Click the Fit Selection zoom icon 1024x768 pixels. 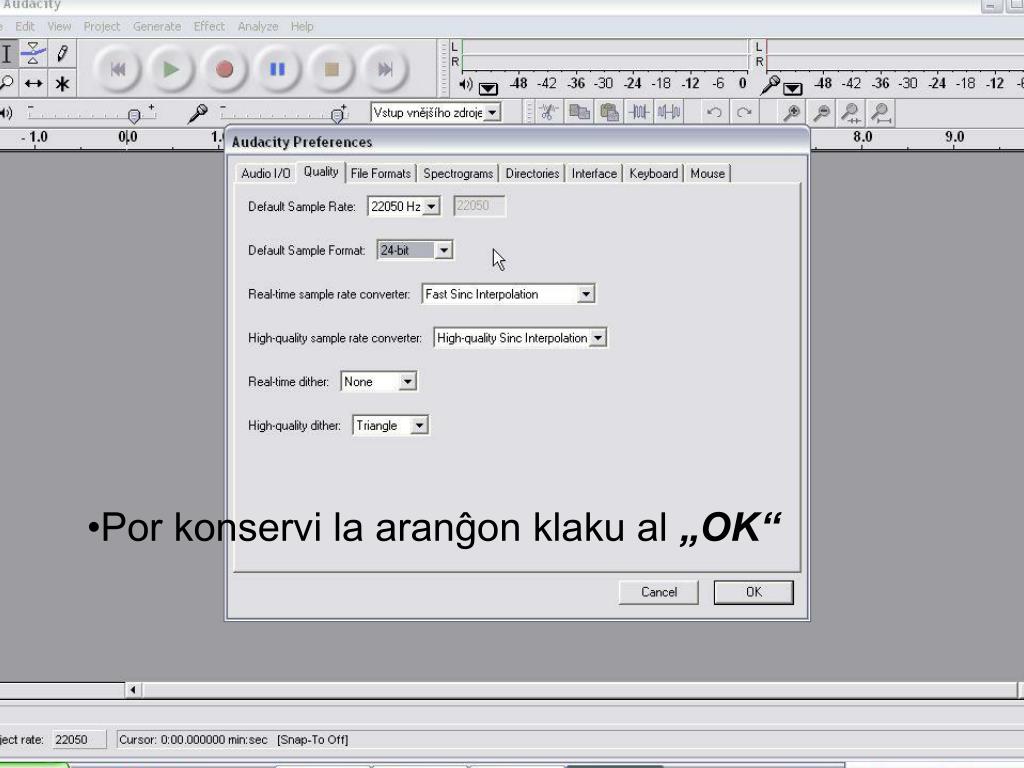click(x=851, y=112)
